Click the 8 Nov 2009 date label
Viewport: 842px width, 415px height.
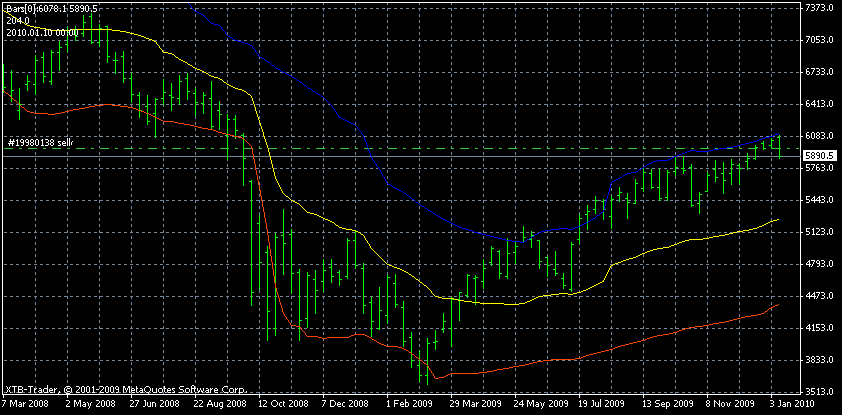[730, 403]
